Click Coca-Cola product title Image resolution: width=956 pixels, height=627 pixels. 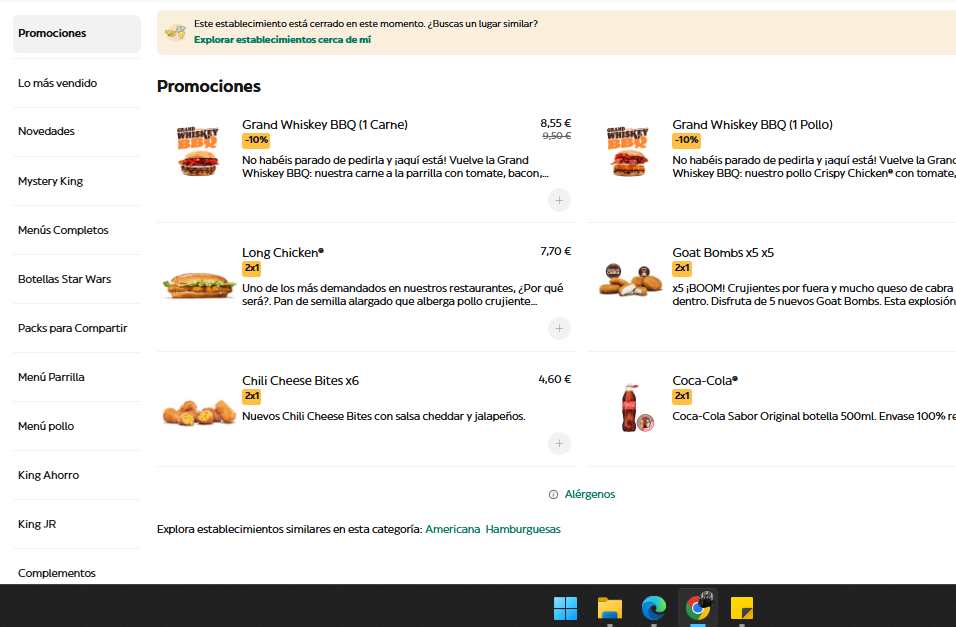point(705,381)
